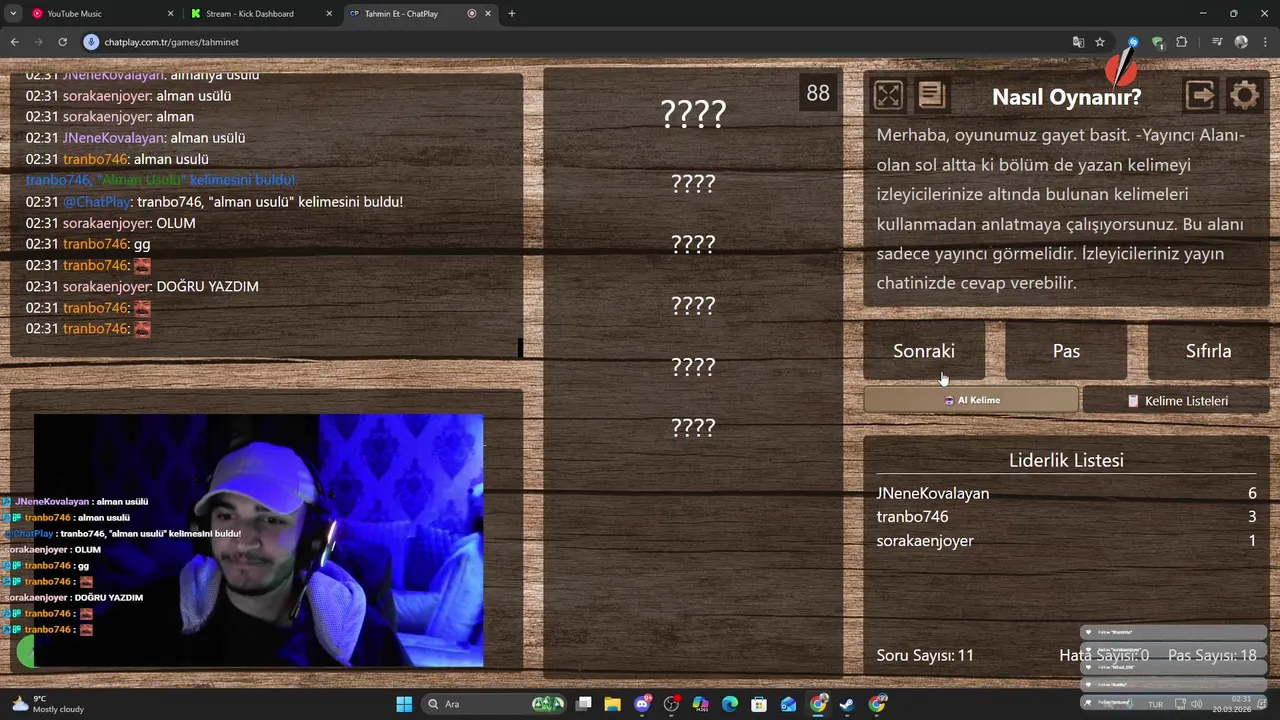
Task: Click sorakaenjoyer in the leaderboard
Action: pos(925,541)
